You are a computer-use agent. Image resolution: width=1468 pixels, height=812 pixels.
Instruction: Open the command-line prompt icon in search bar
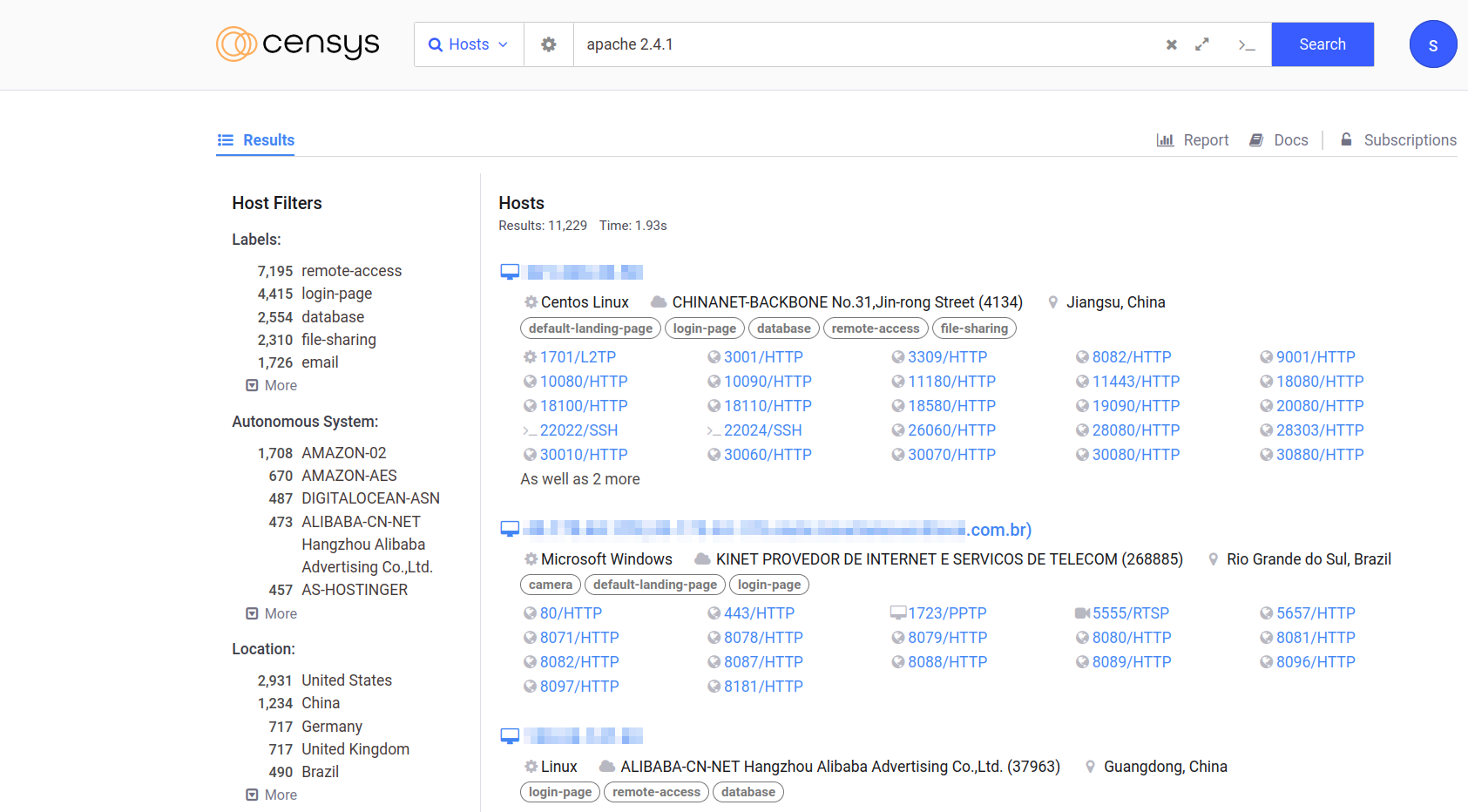coord(1247,44)
